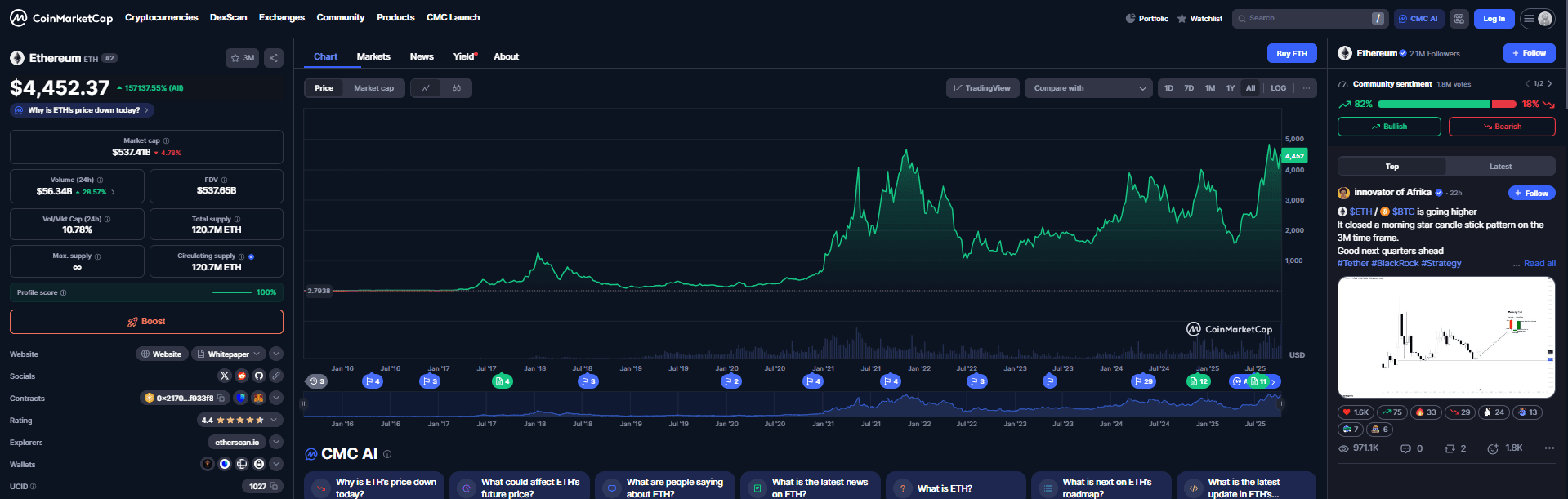Image resolution: width=1568 pixels, height=499 pixels.
Task: Vote Bullish on community sentiment
Action: point(1389,127)
